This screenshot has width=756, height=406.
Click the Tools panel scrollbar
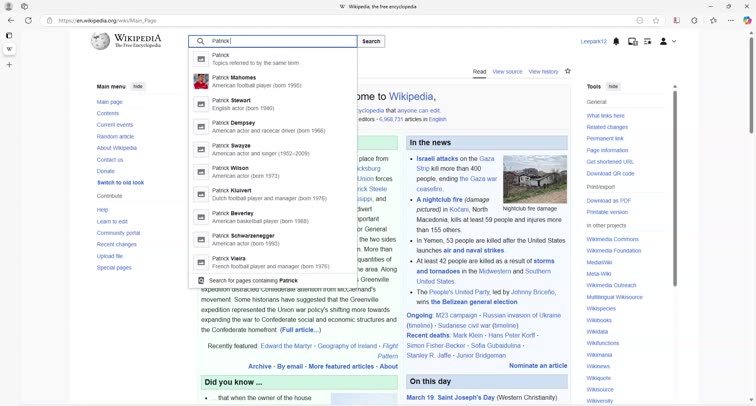[x=675, y=188]
